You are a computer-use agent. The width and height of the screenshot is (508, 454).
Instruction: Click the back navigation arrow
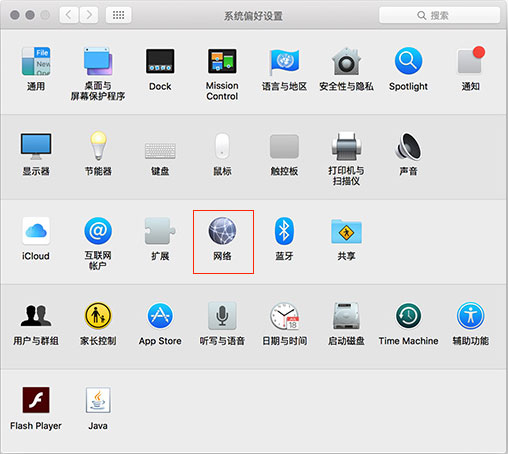(69, 15)
